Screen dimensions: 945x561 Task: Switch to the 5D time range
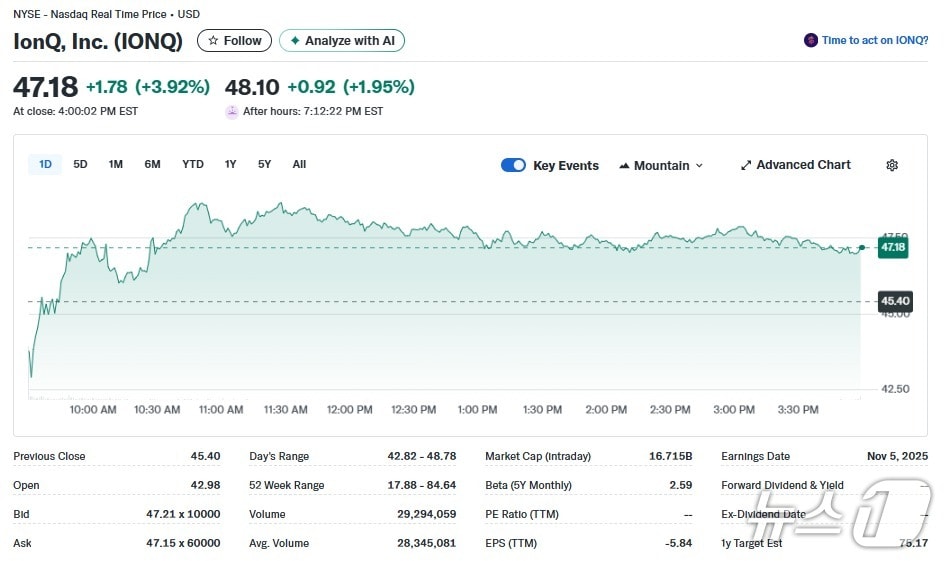tap(81, 165)
